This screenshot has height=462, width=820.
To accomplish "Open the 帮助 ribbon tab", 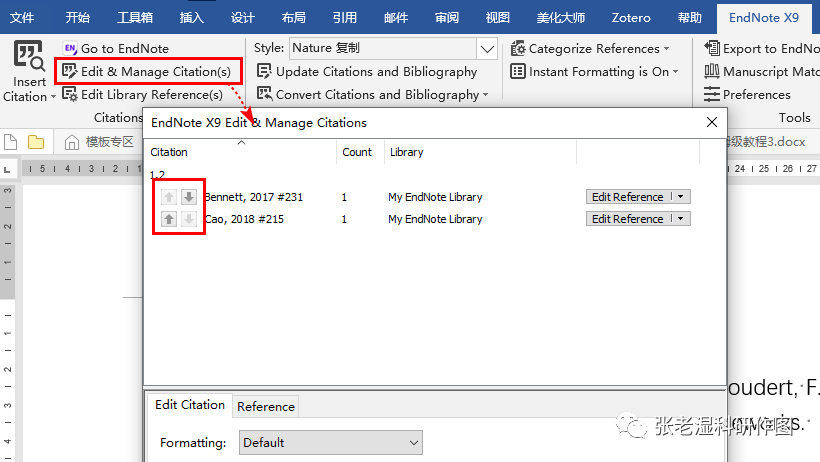I will point(689,18).
